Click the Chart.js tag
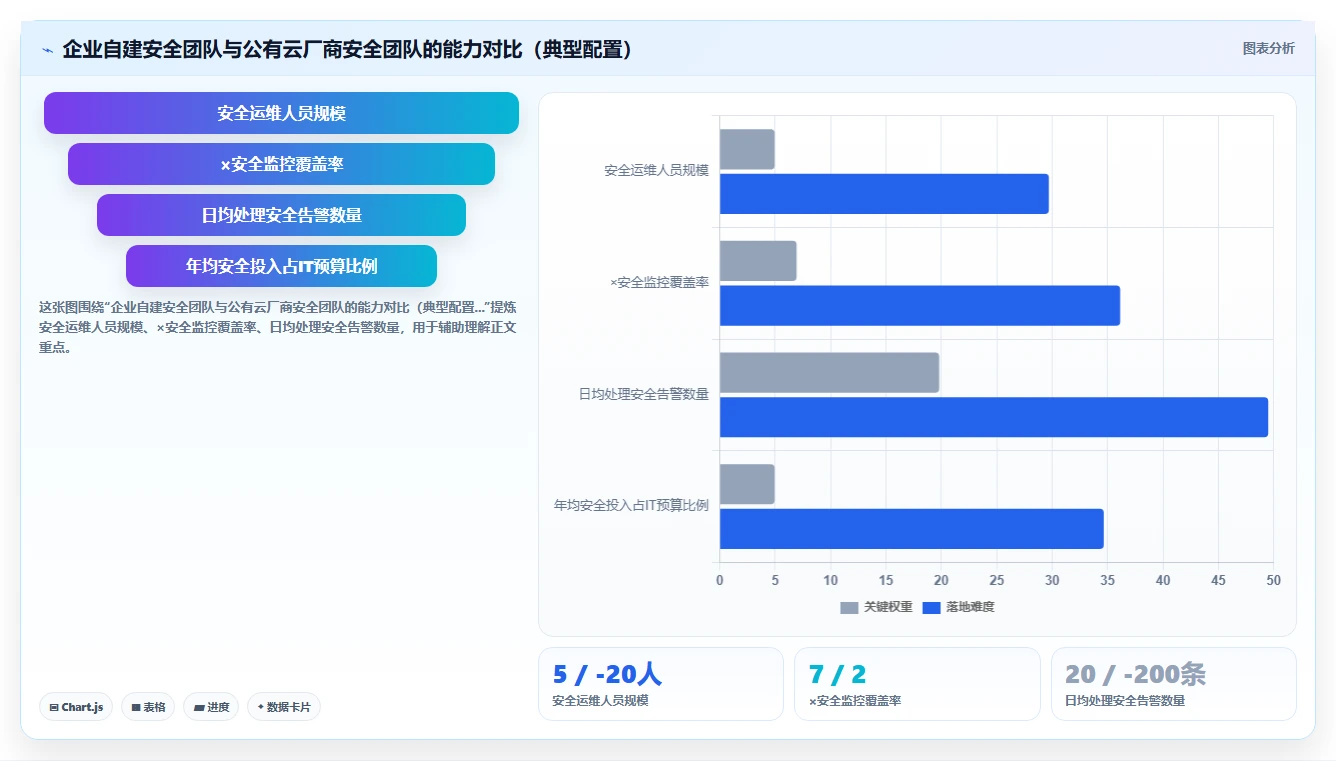 (77, 707)
